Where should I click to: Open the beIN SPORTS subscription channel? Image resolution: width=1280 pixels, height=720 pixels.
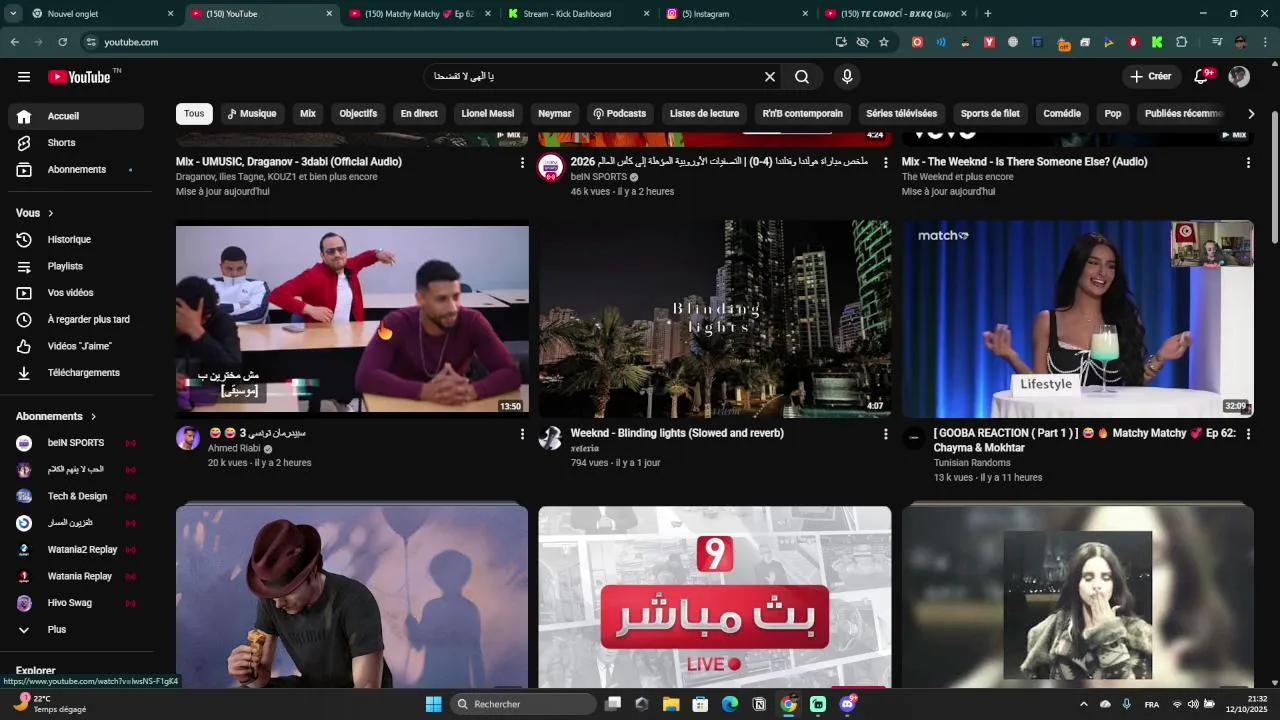pos(76,443)
